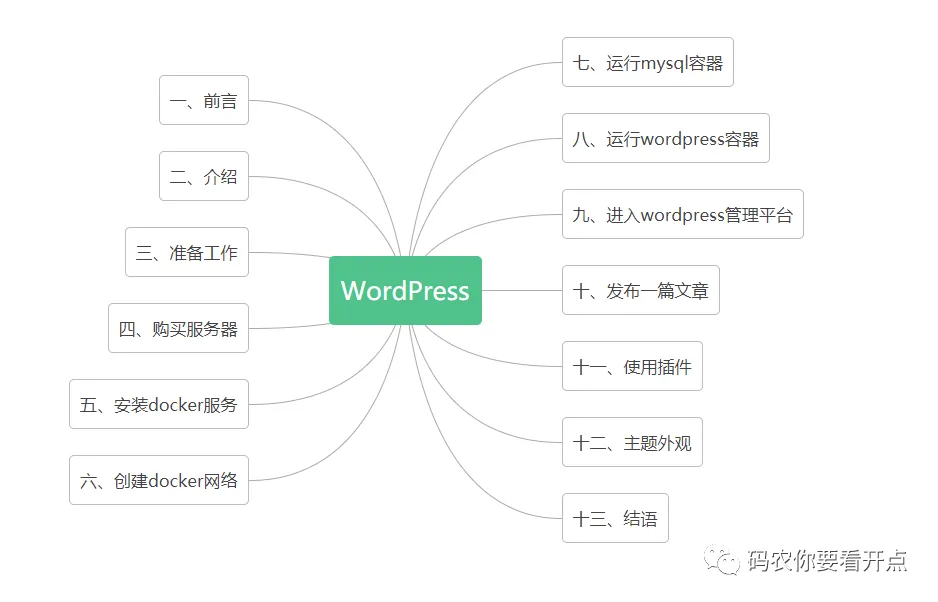Select the 十、发布一篇文章 node

click(641, 290)
